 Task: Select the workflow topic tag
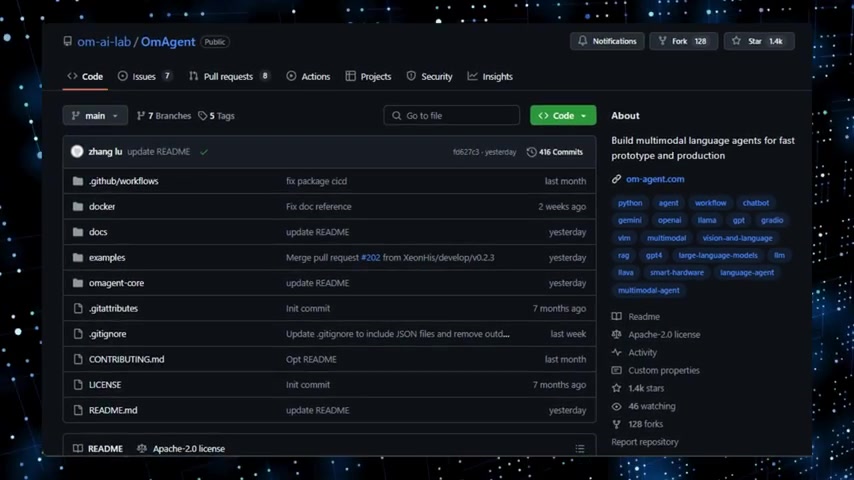click(x=711, y=203)
